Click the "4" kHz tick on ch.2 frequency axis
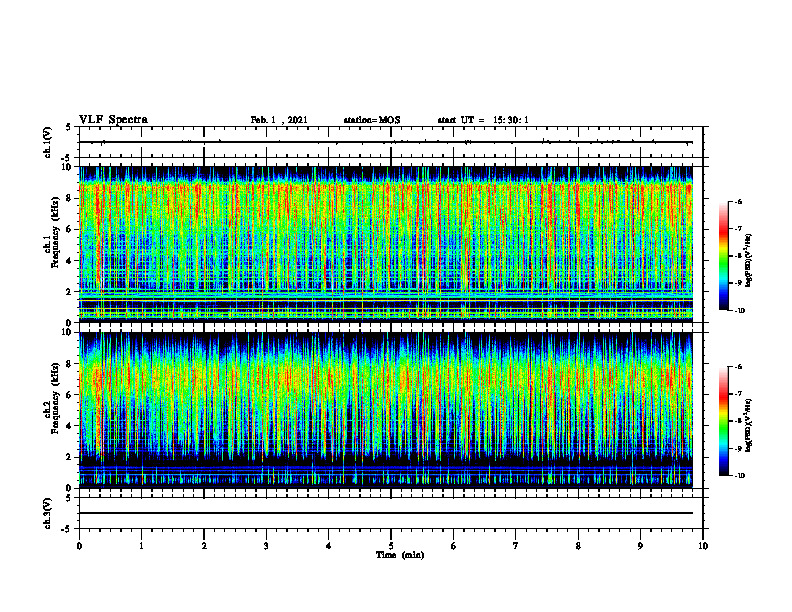Screen dimensions: 792x612 click(69, 426)
